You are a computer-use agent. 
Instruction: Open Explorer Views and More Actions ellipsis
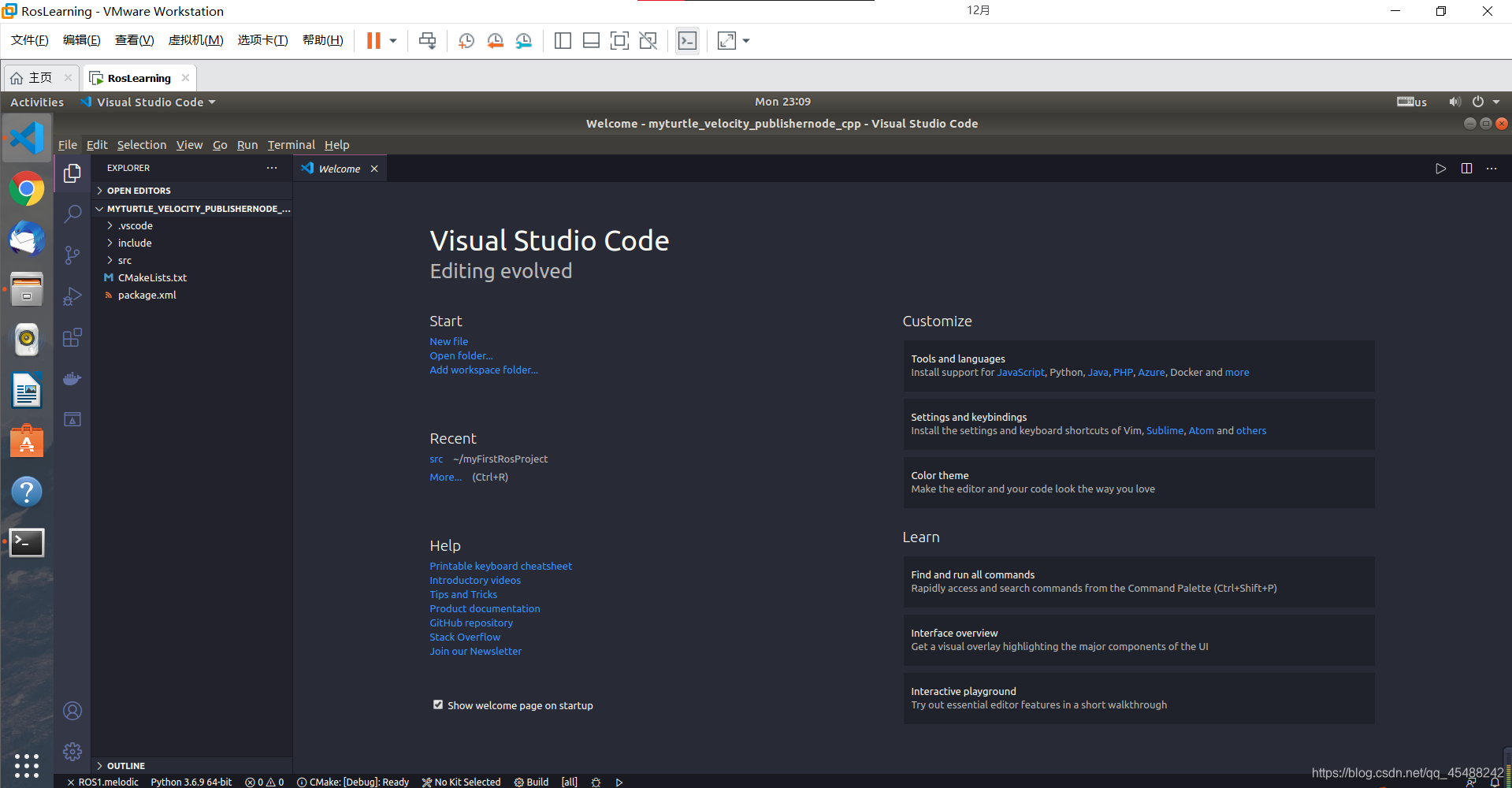click(272, 168)
